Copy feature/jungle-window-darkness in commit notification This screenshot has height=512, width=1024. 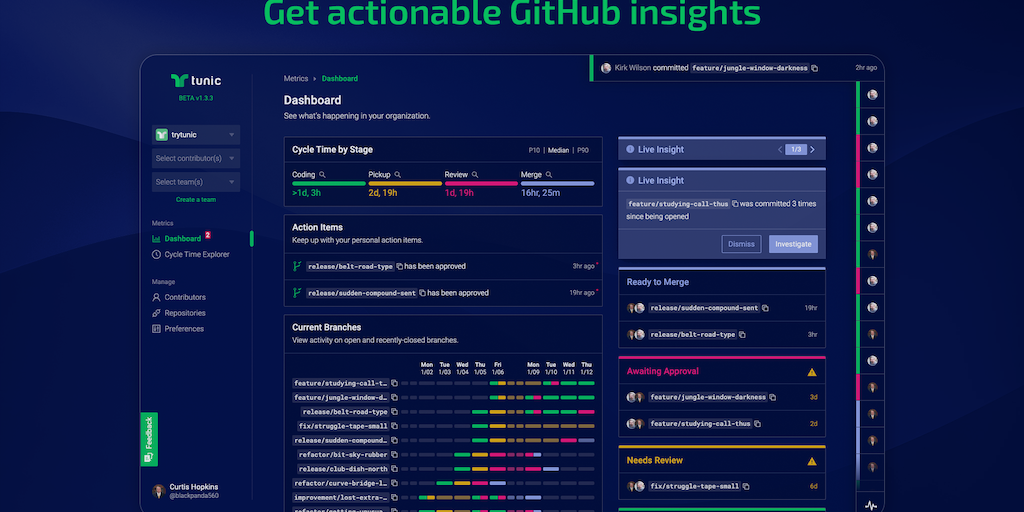(814, 68)
